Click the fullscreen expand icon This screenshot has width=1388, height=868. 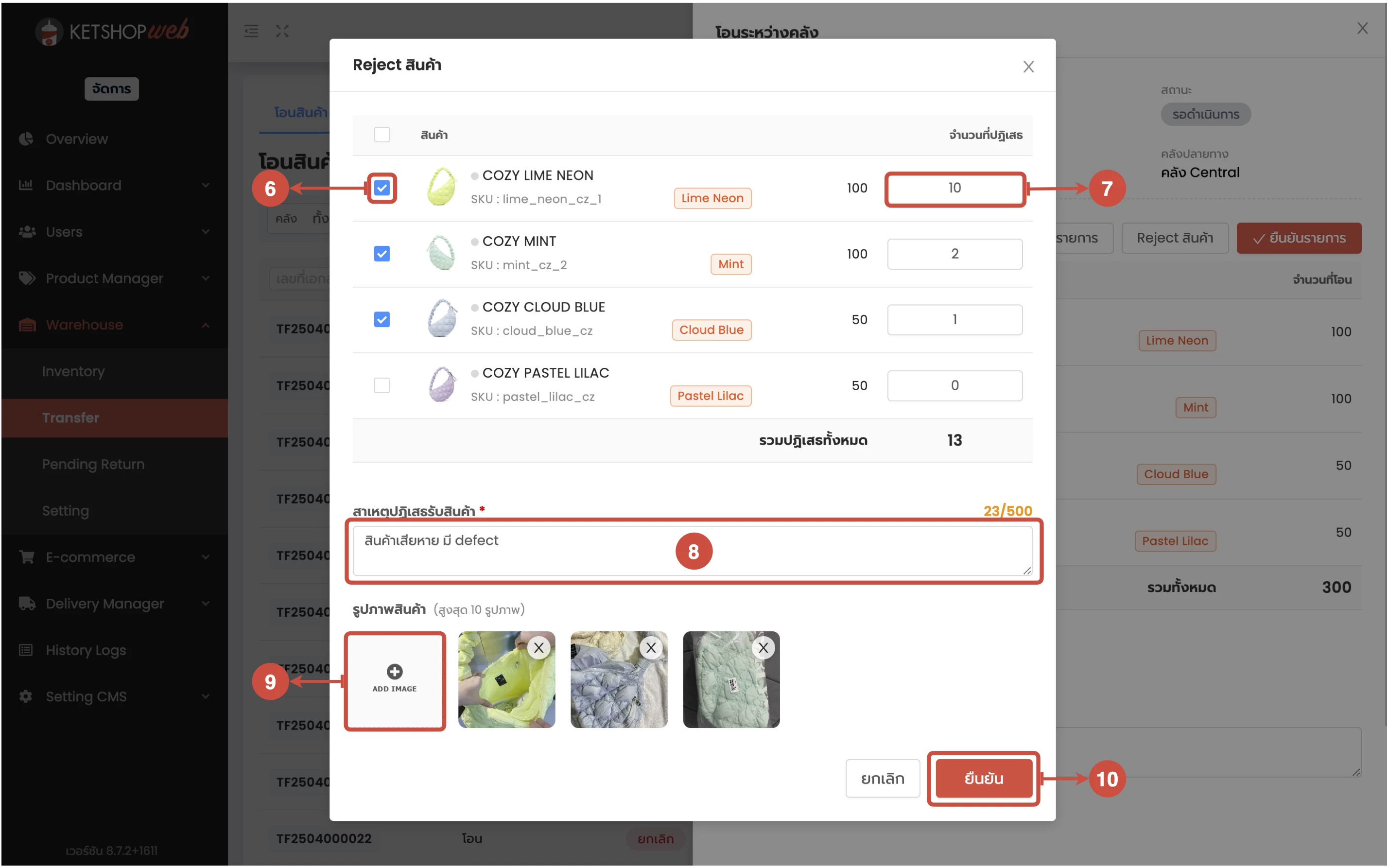(x=282, y=31)
